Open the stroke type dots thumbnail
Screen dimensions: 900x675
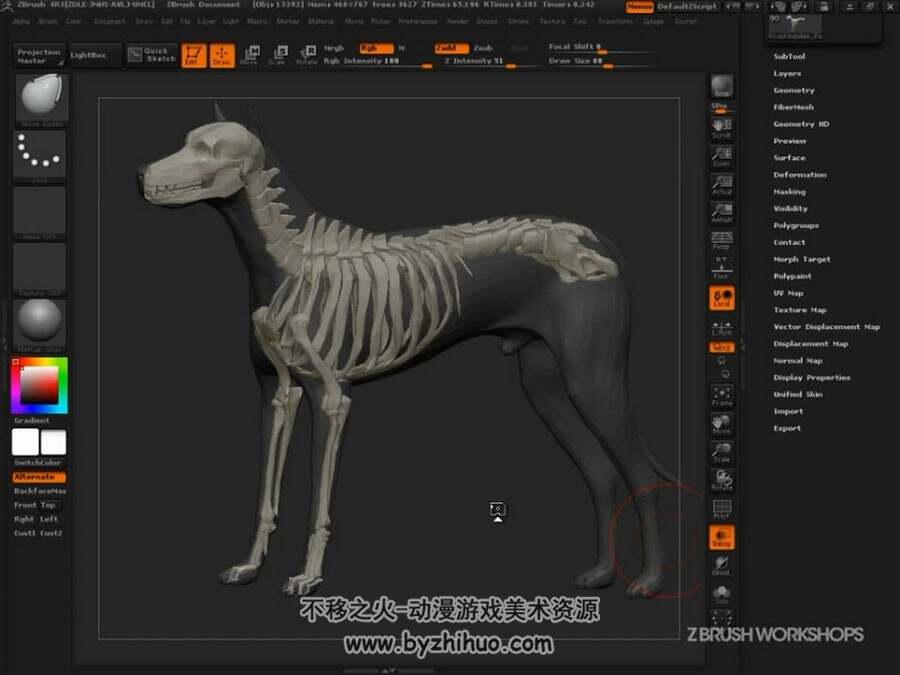tap(40, 155)
